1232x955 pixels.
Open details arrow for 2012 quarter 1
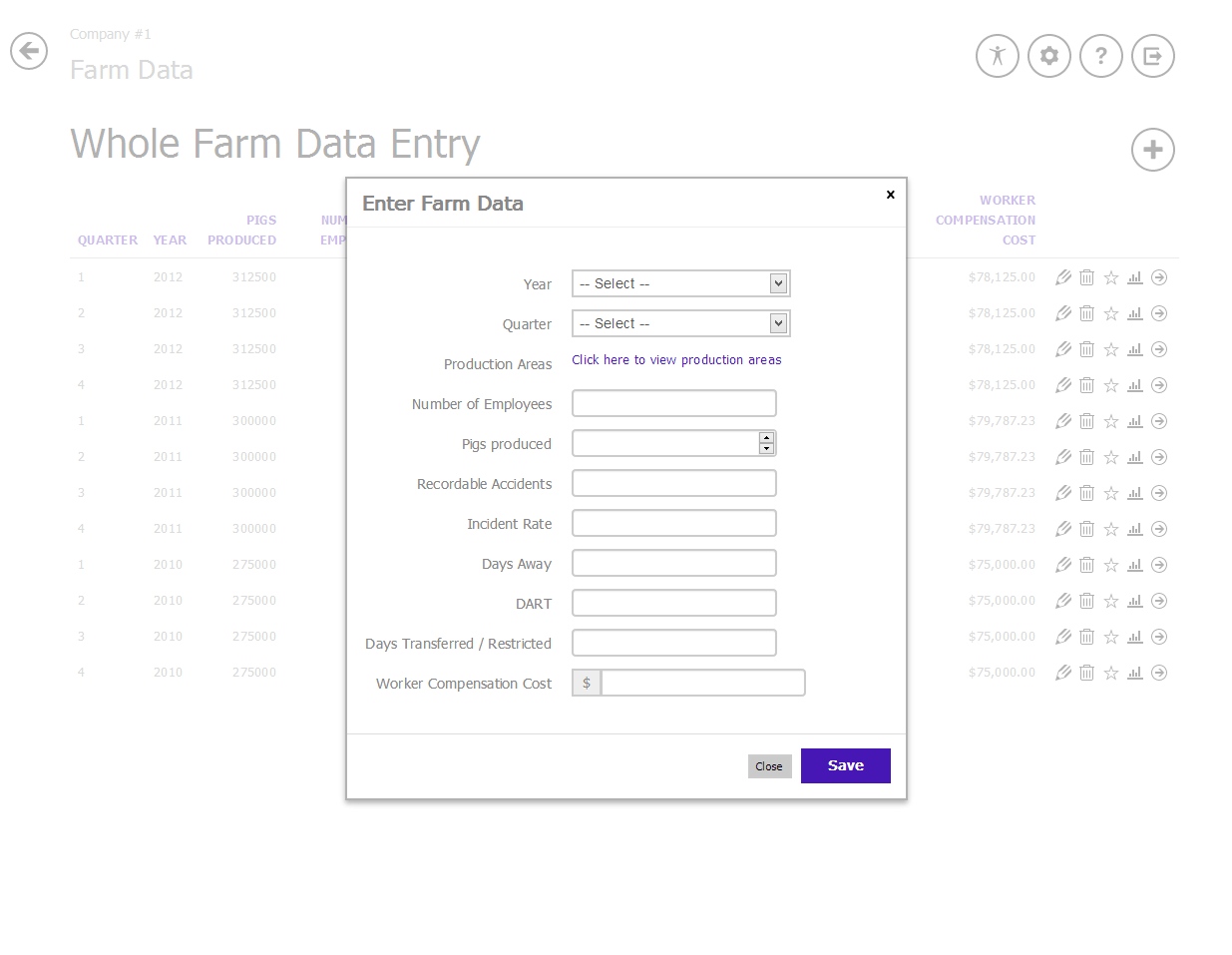coord(1159,277)
